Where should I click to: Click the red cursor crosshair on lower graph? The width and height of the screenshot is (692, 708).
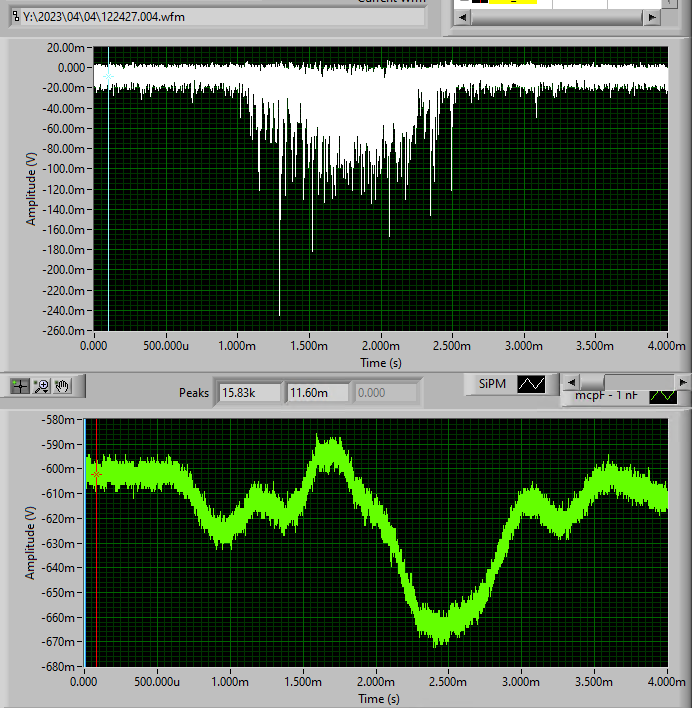click(96, 475)
